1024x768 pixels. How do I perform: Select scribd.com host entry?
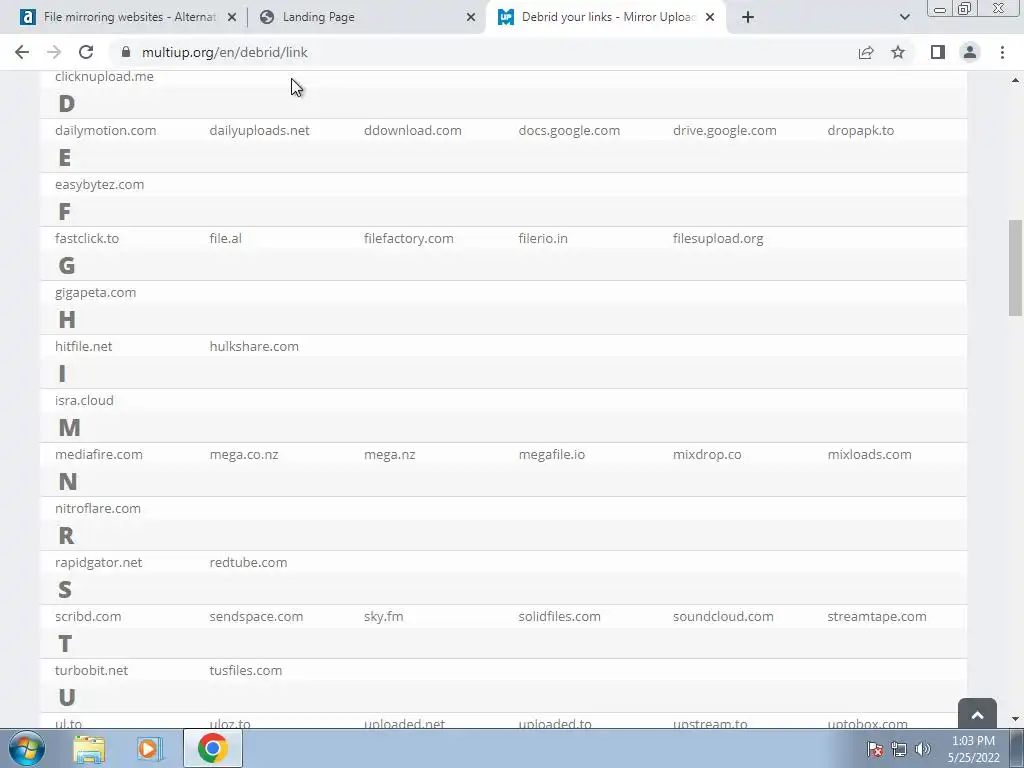coord(88,616)
